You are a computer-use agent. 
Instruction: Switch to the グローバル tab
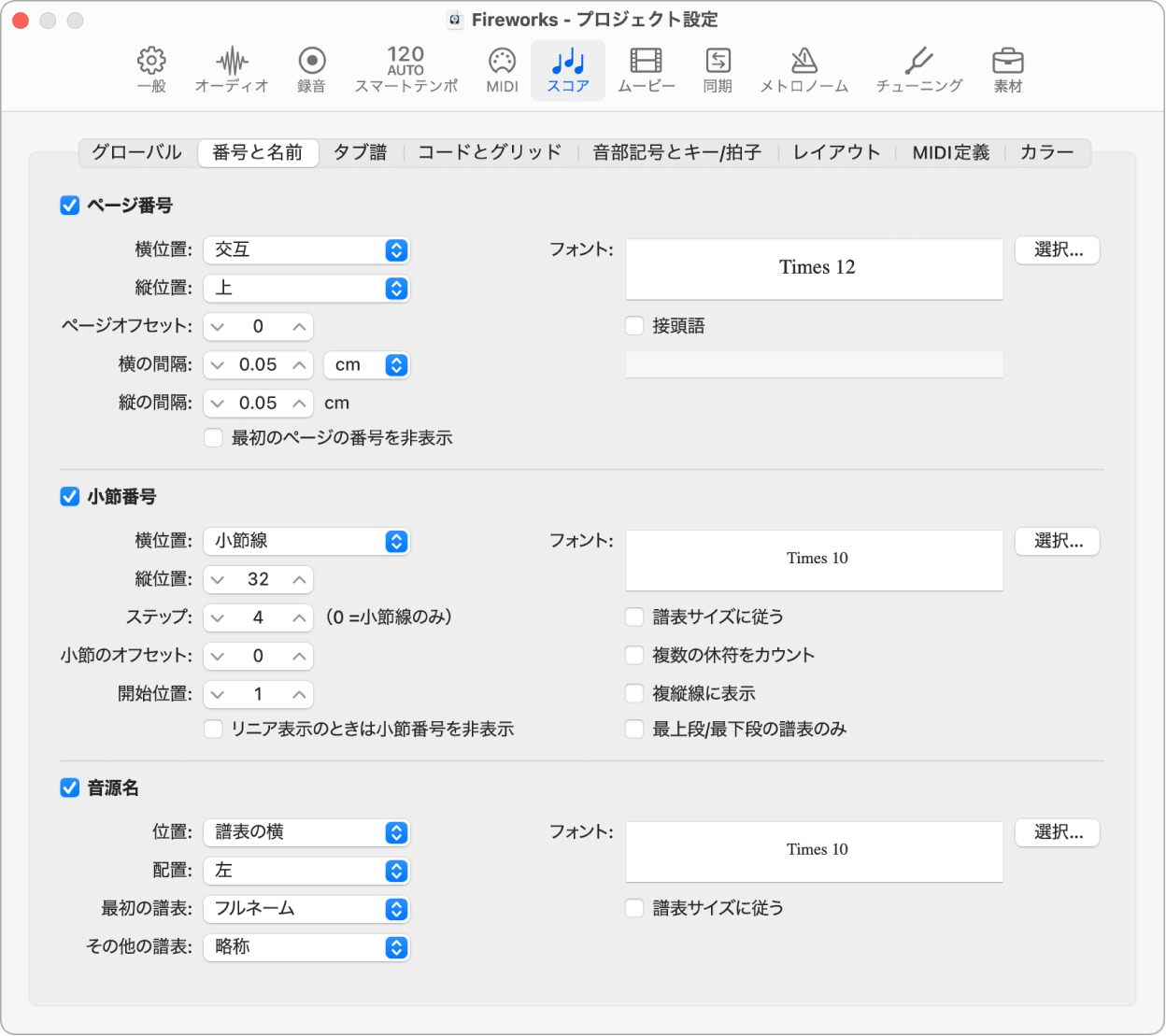[136, 152]
